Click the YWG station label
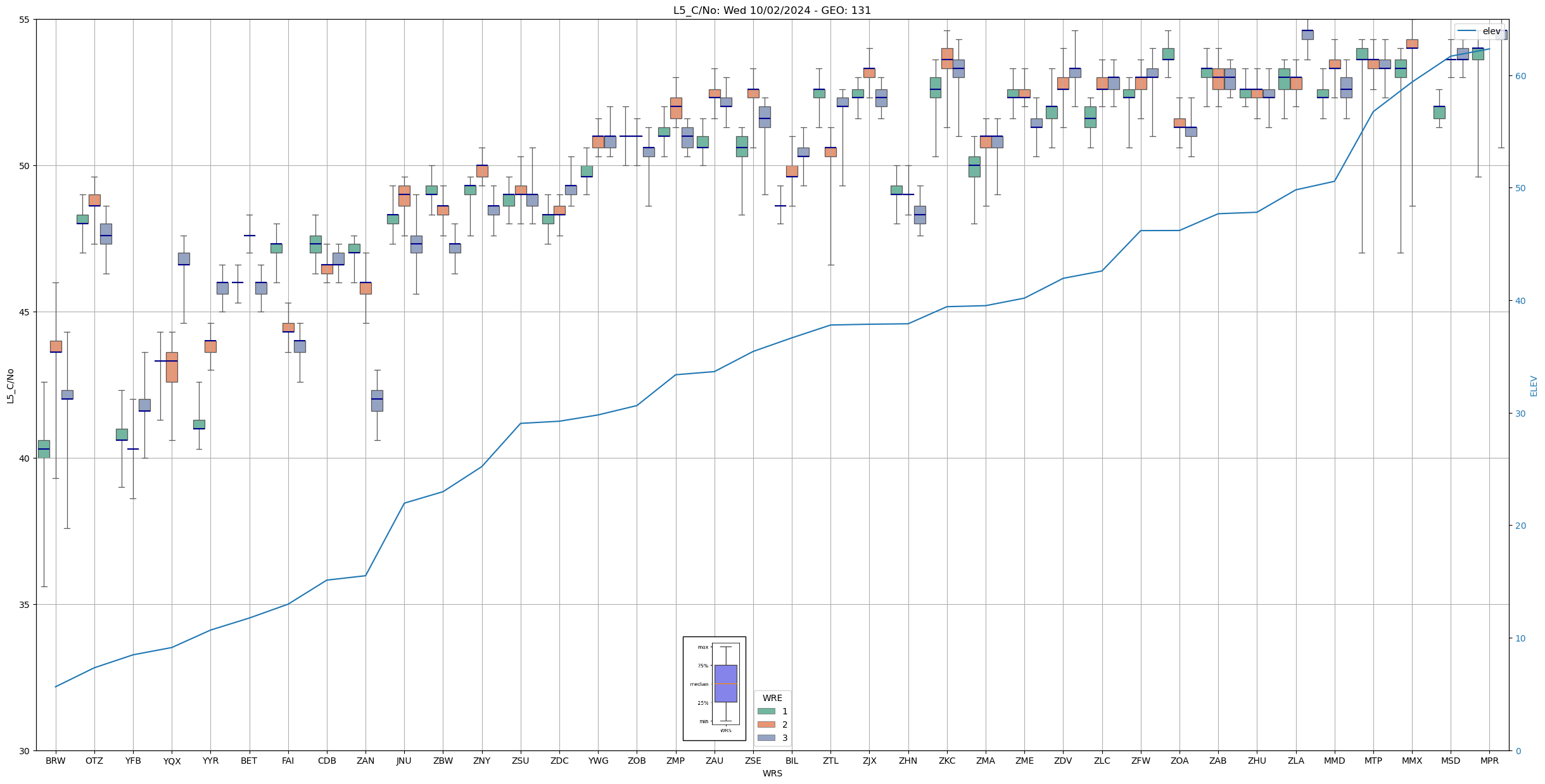1545x784 pixels. coord(598,761)
